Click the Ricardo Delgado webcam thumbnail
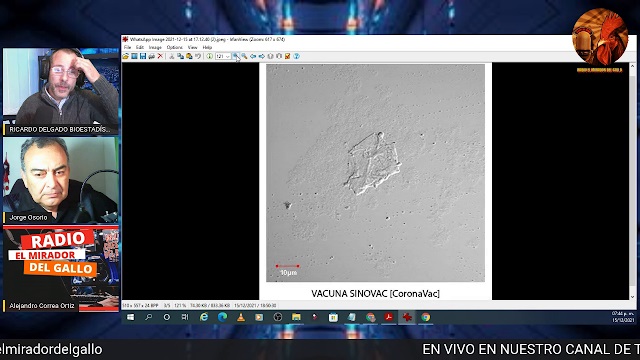Image resolution: width=640 pixels, height=360 pixels. pyautogui.click(x=61, y=91)
